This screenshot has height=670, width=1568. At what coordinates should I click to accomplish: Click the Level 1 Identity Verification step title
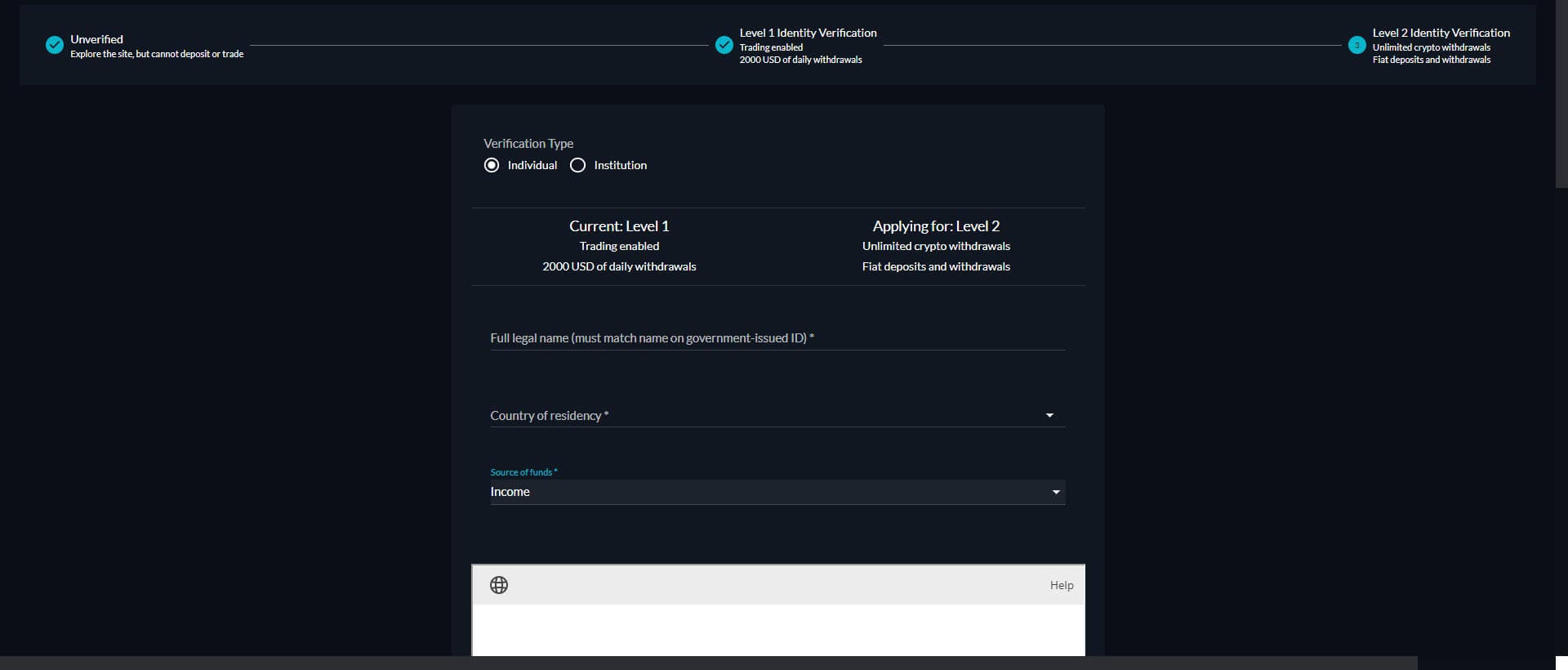[x=808, y=33]
